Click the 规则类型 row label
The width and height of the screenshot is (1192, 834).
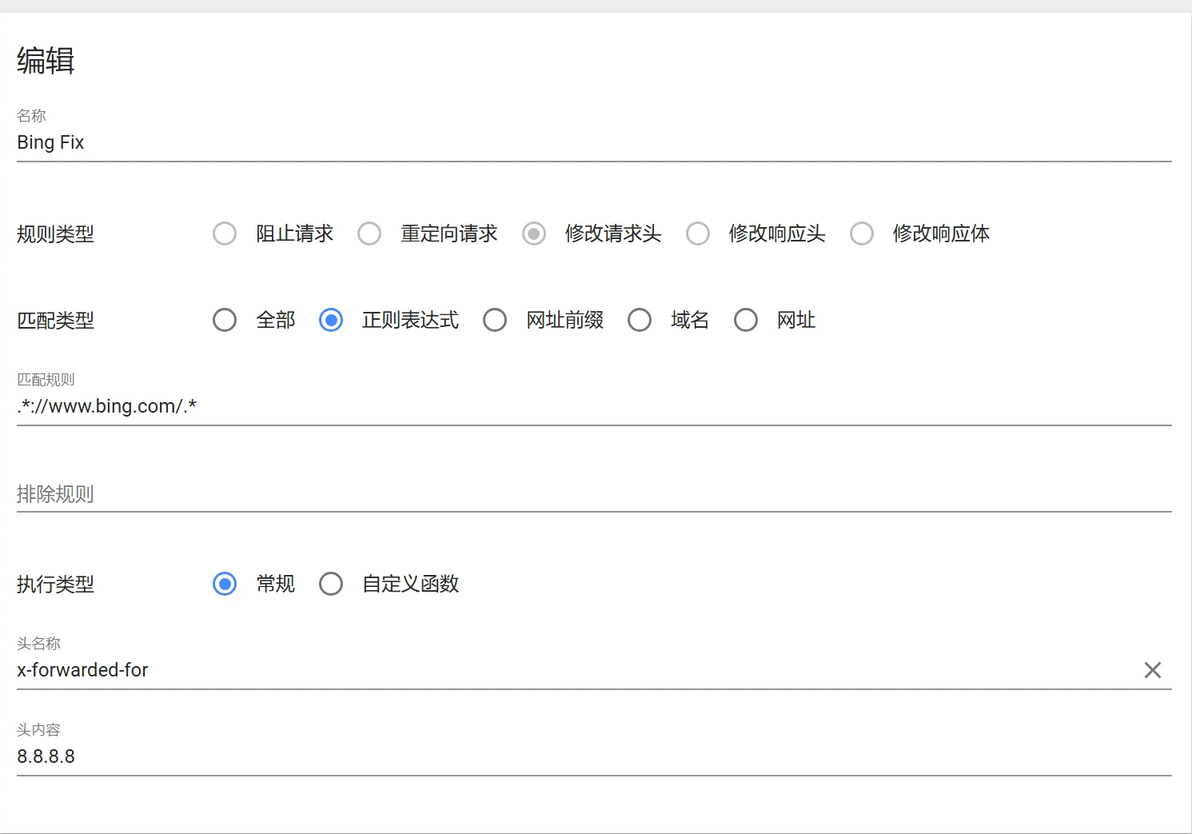[x=56, y=234]
